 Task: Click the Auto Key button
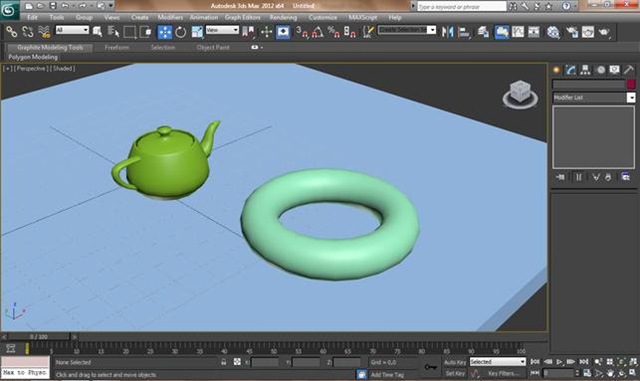point(455,362)
